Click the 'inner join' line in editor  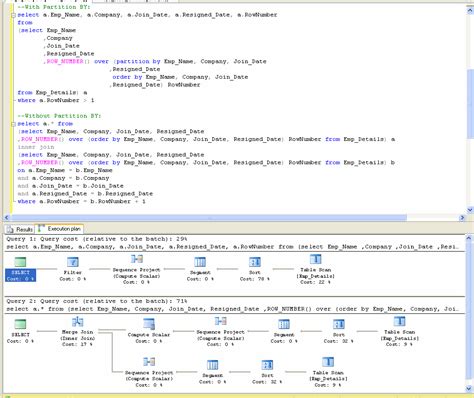point(36,147)
